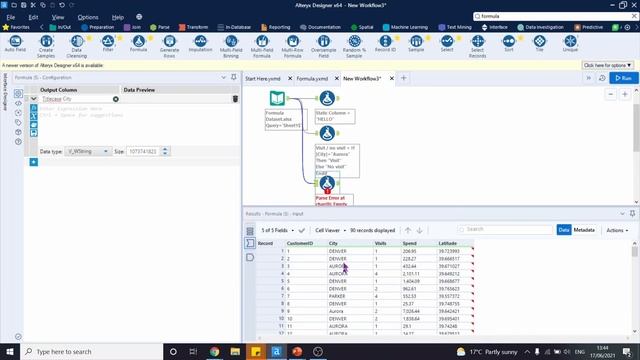
Task: Click the Run workflow button
Action: click(624, 78)
